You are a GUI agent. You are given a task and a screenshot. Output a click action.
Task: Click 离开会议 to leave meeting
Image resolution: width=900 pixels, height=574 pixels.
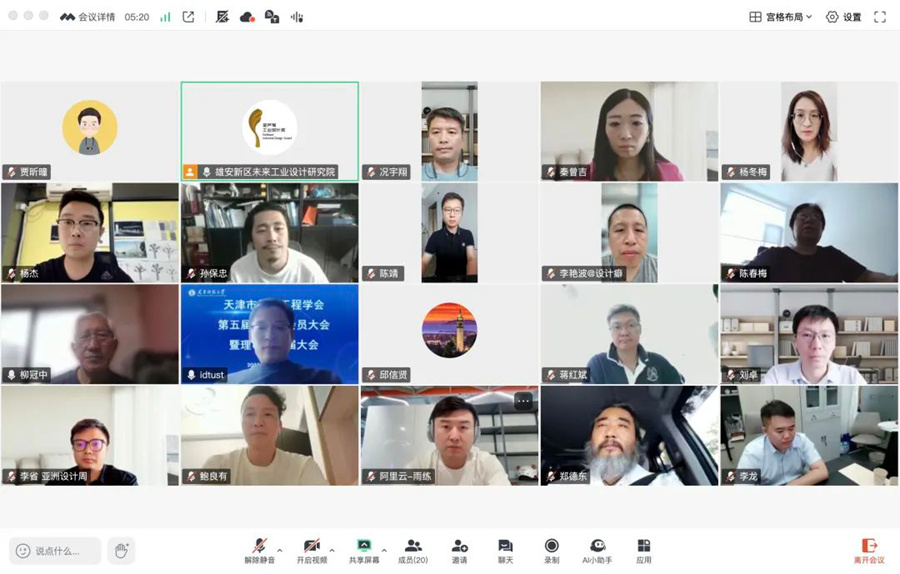[x=868, y=550]
